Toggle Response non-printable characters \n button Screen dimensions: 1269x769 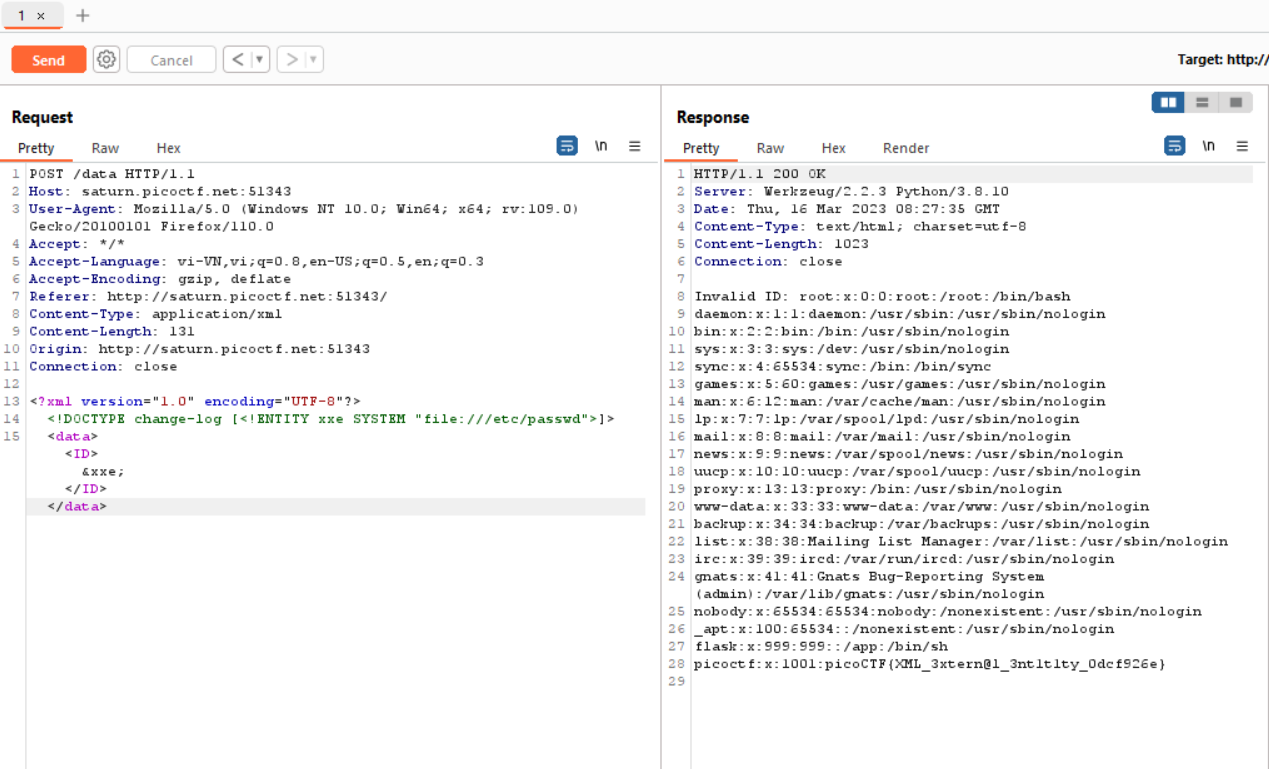[x=1209, y=146]
